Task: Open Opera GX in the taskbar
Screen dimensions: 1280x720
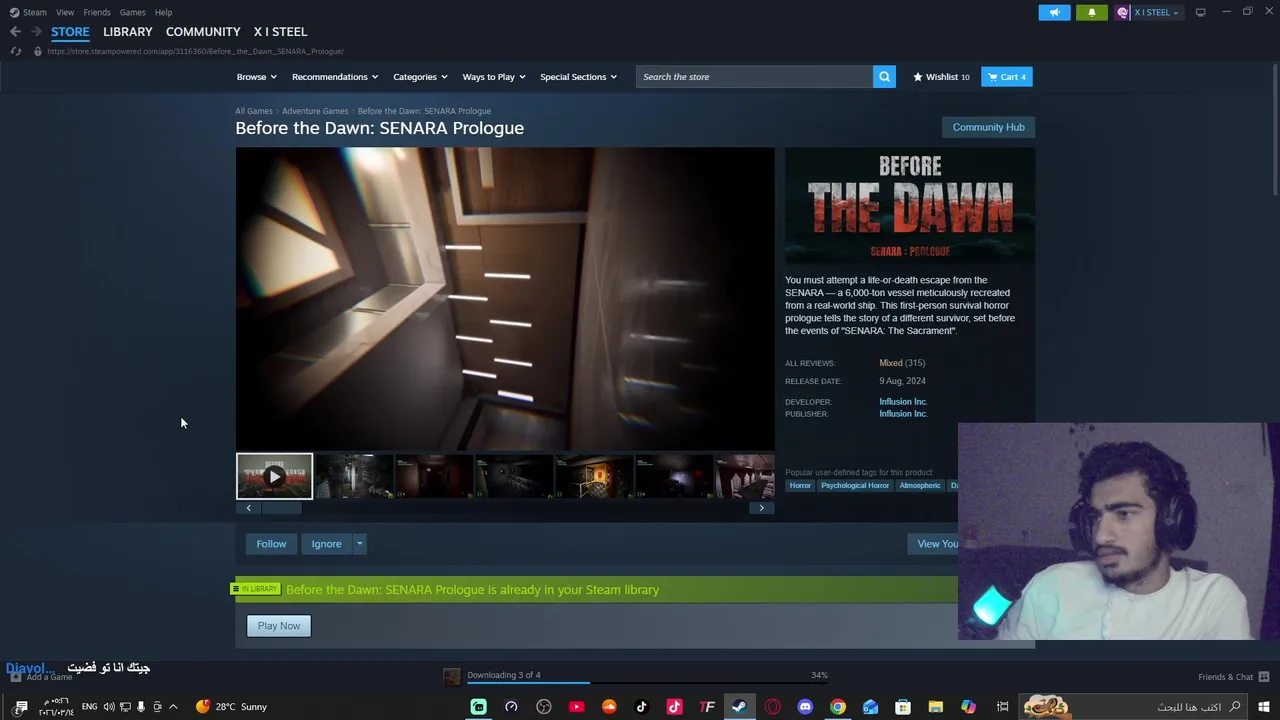Action: (772, 707)
